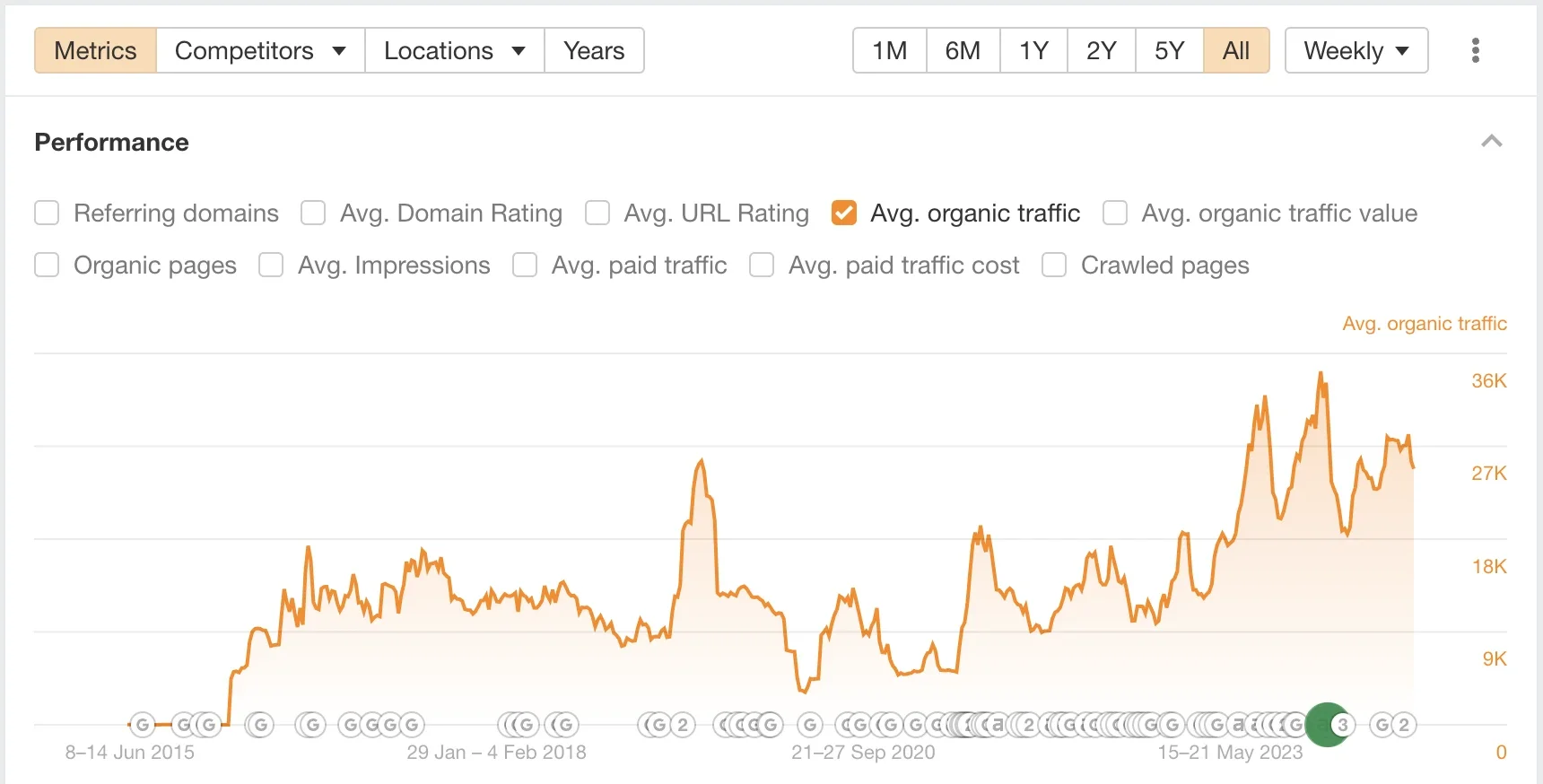Enable the Referring domains checkbox

click(x=47, y=213)
